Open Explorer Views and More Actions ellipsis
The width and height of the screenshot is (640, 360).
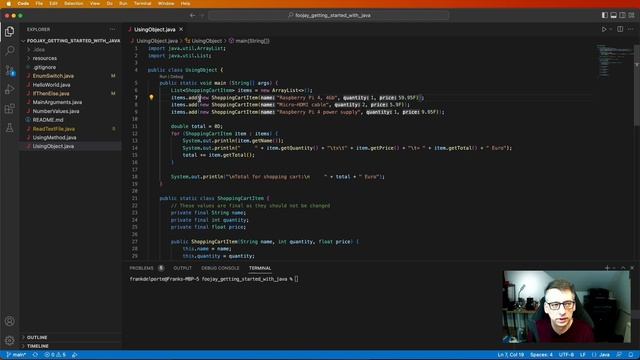pos(113,29)
